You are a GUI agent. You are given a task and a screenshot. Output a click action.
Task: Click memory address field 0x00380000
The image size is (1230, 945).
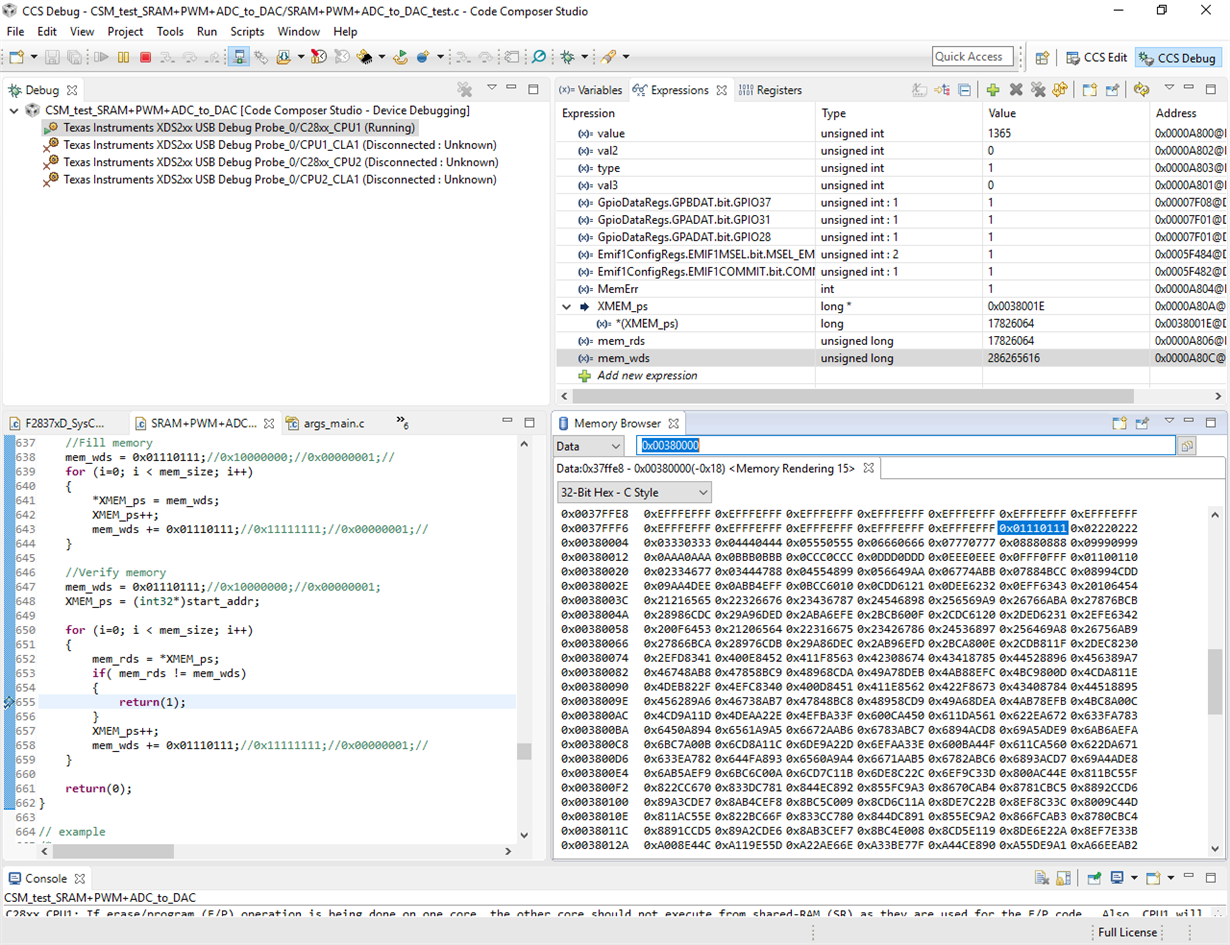click(x=906, y=446)
